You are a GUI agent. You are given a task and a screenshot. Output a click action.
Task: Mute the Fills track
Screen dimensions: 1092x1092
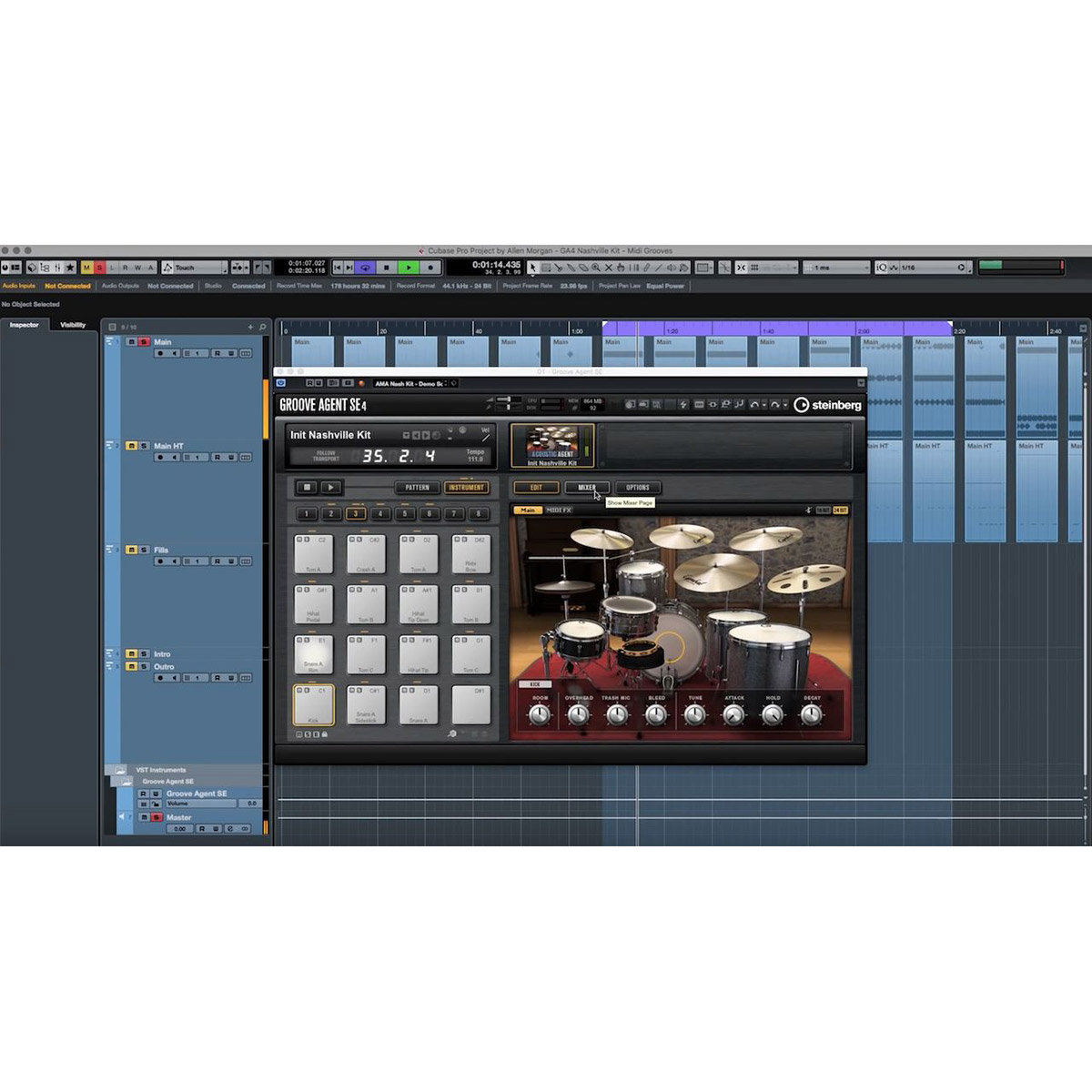coord(131,550)
